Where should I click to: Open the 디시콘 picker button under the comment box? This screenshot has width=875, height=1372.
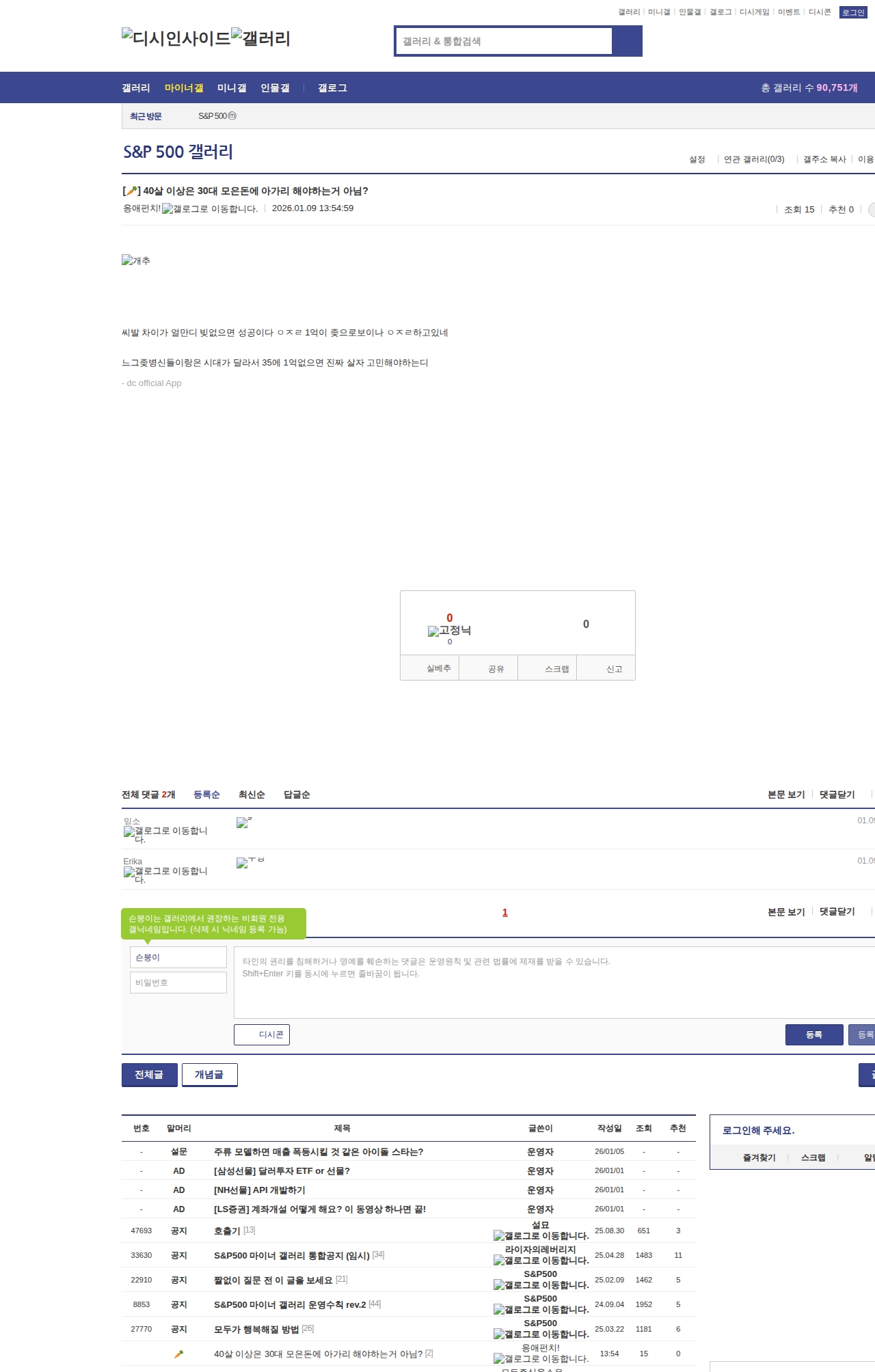[x=262, y=1034]
